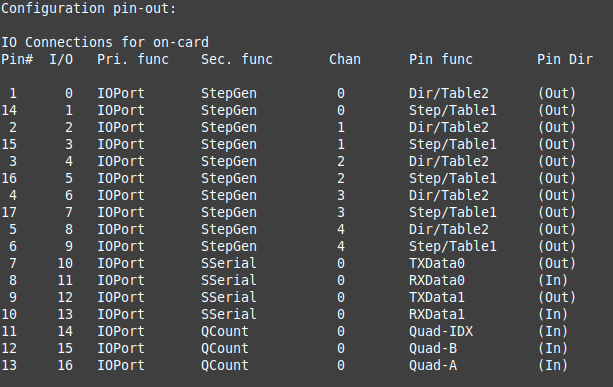This screenshot has height=387, width=613.
Task: Click the 'Quad-A' pin function text
Action: 433,366
